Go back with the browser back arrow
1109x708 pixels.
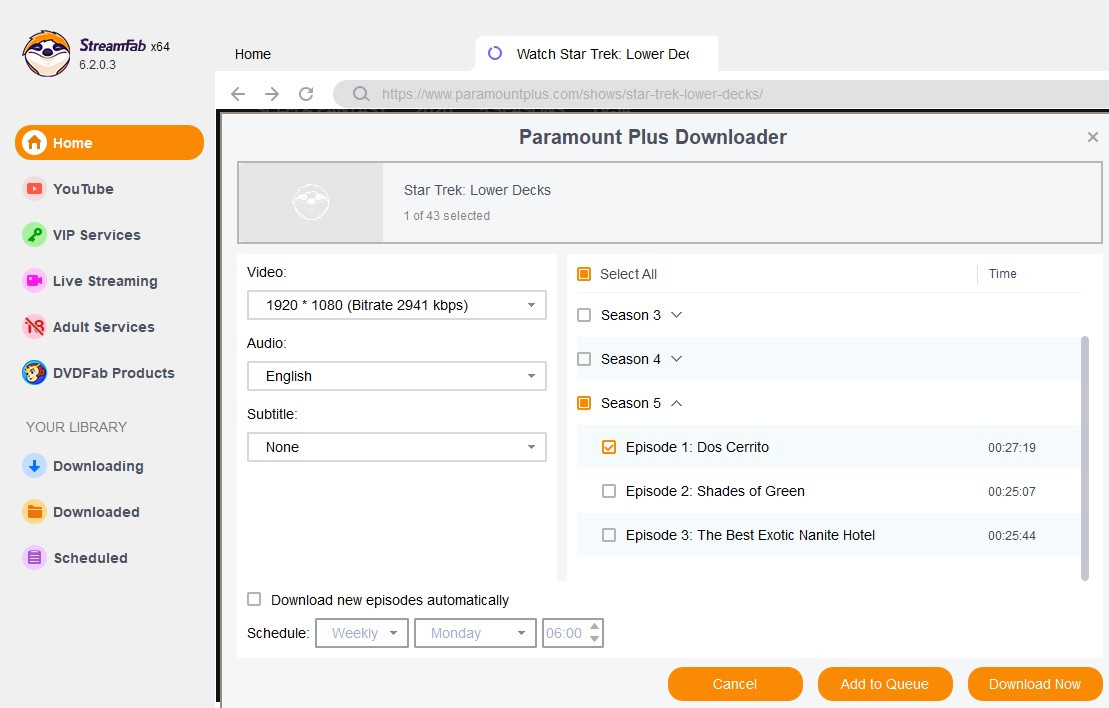point(238,94)
